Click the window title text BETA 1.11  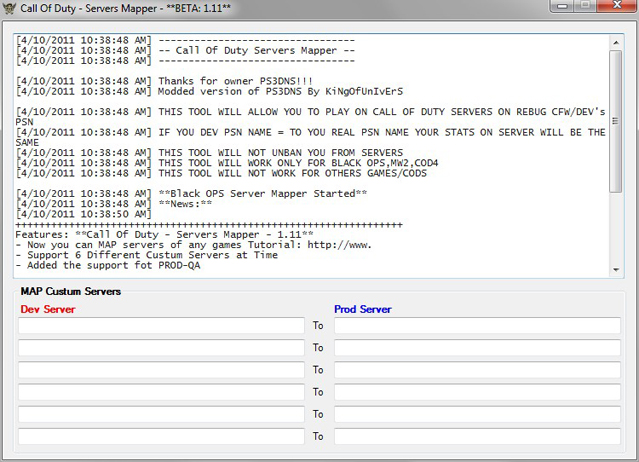[x=198, y=8]
